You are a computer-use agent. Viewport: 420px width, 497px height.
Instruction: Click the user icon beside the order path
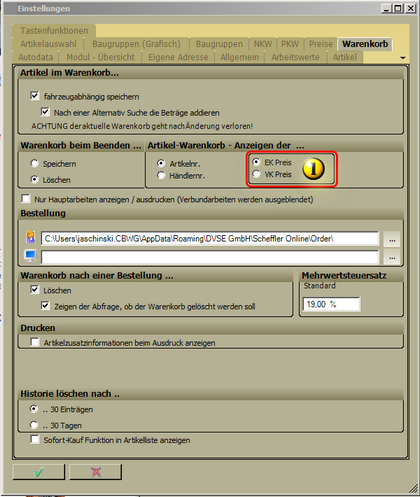coord(31,237)
